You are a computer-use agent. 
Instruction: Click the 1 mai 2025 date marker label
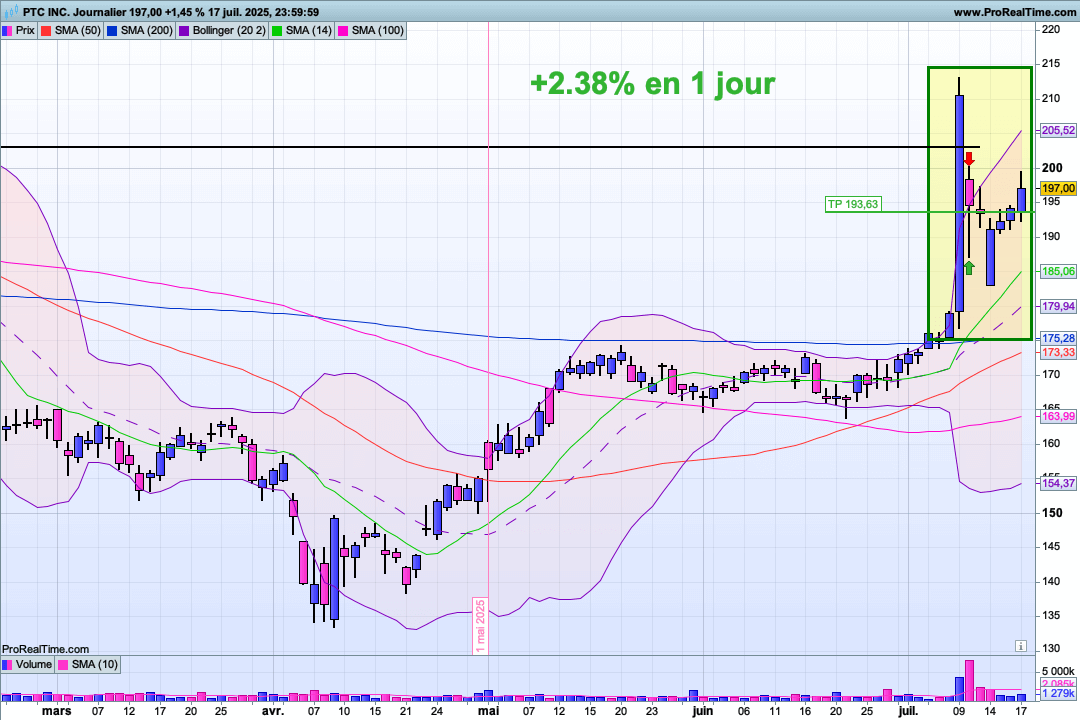(x=480, y=626)
